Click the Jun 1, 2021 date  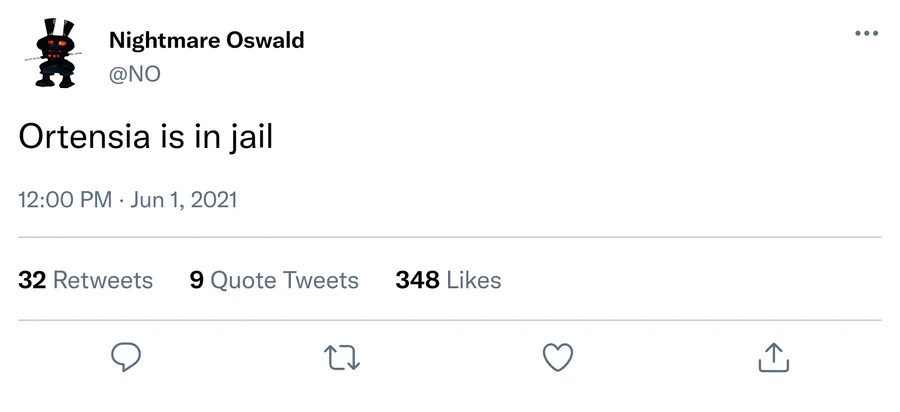pos(184,199)
